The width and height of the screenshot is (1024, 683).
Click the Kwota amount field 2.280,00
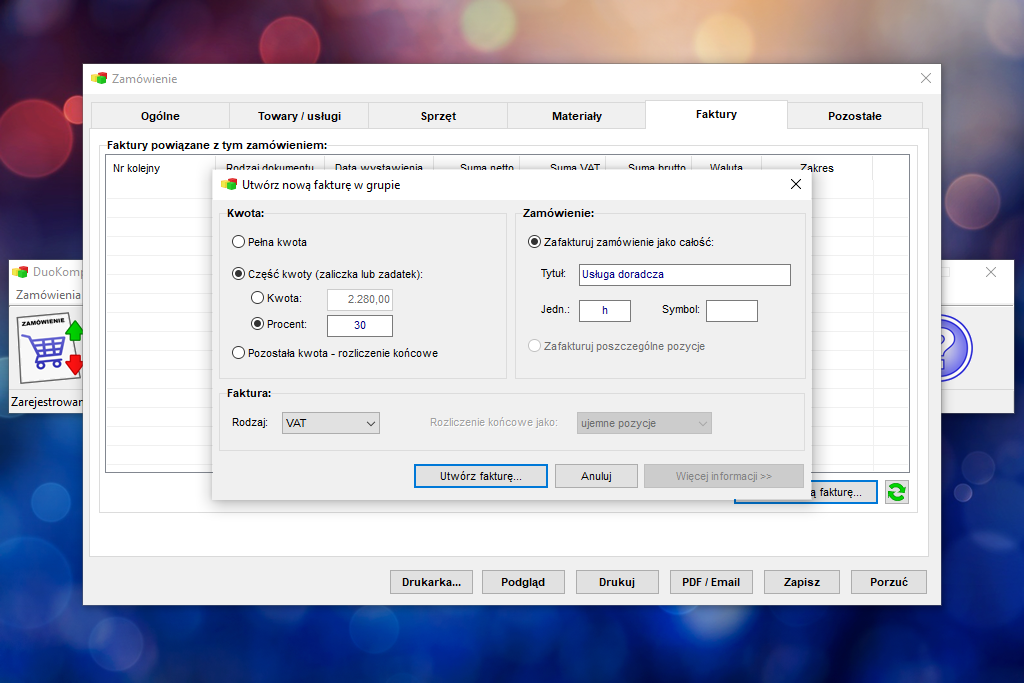pyautogui.click(x=360, y=300)
